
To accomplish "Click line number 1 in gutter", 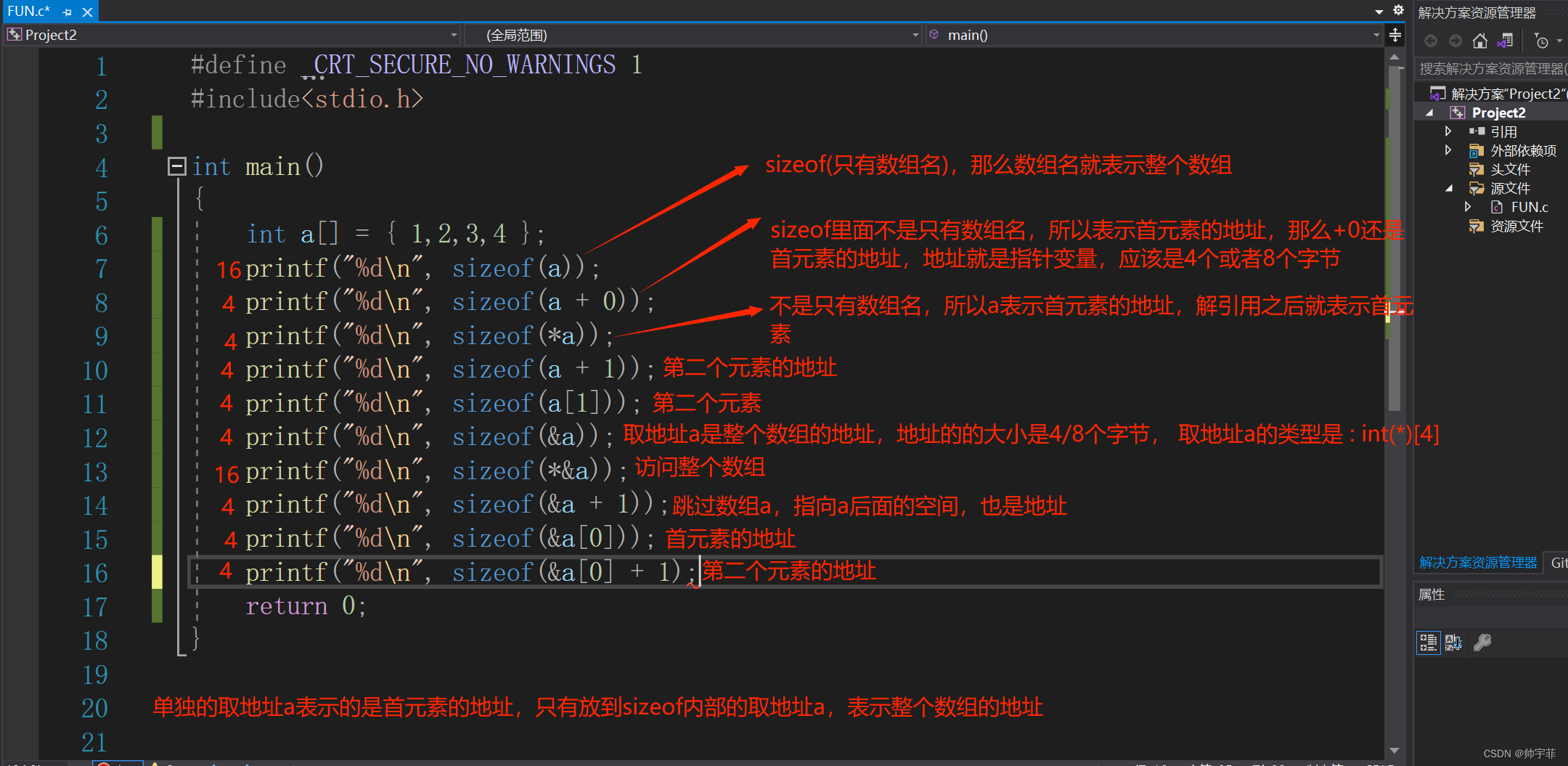I will [101, 67].
